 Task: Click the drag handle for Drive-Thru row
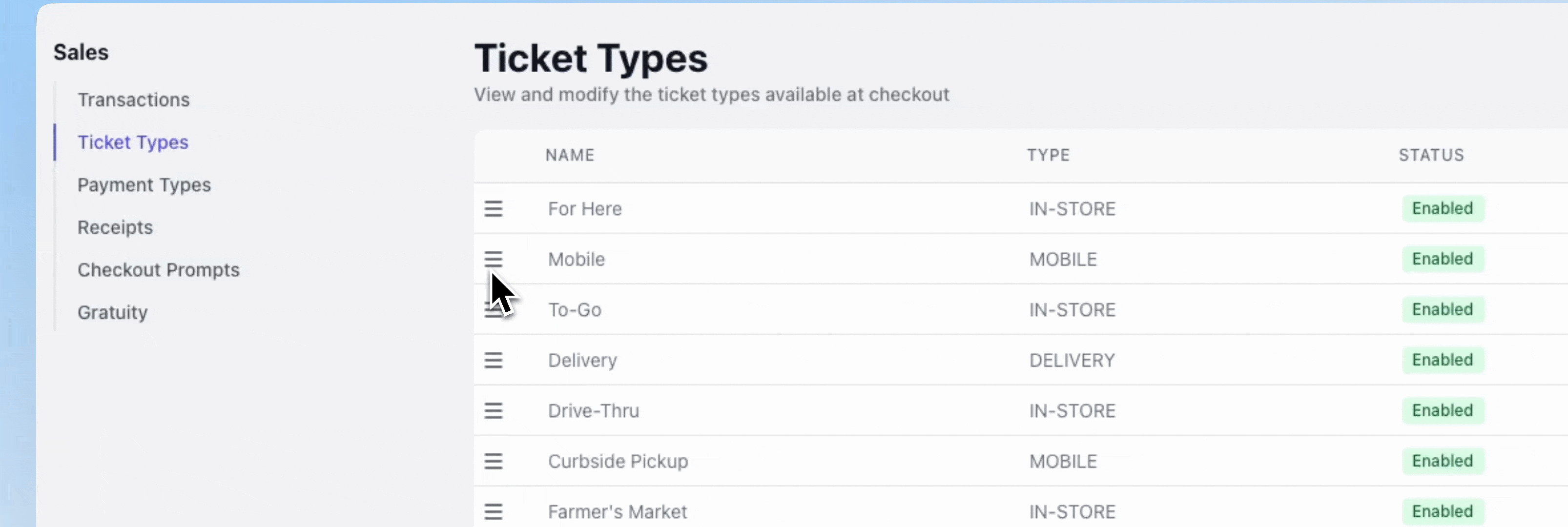click(x=493, y=411)
